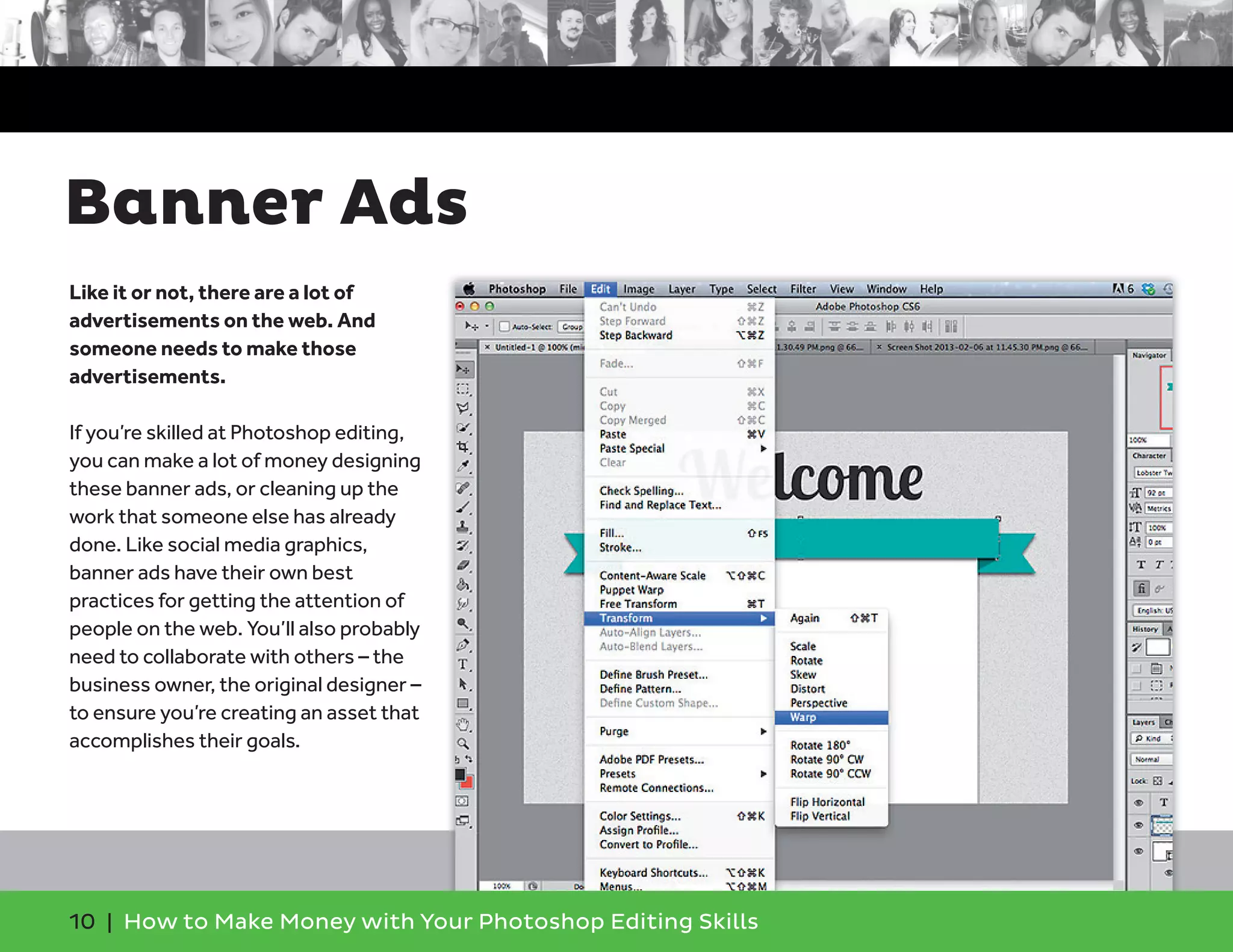This screenshot has height=952, width=1233.
Task: Open the File menu
Action: 568,289
